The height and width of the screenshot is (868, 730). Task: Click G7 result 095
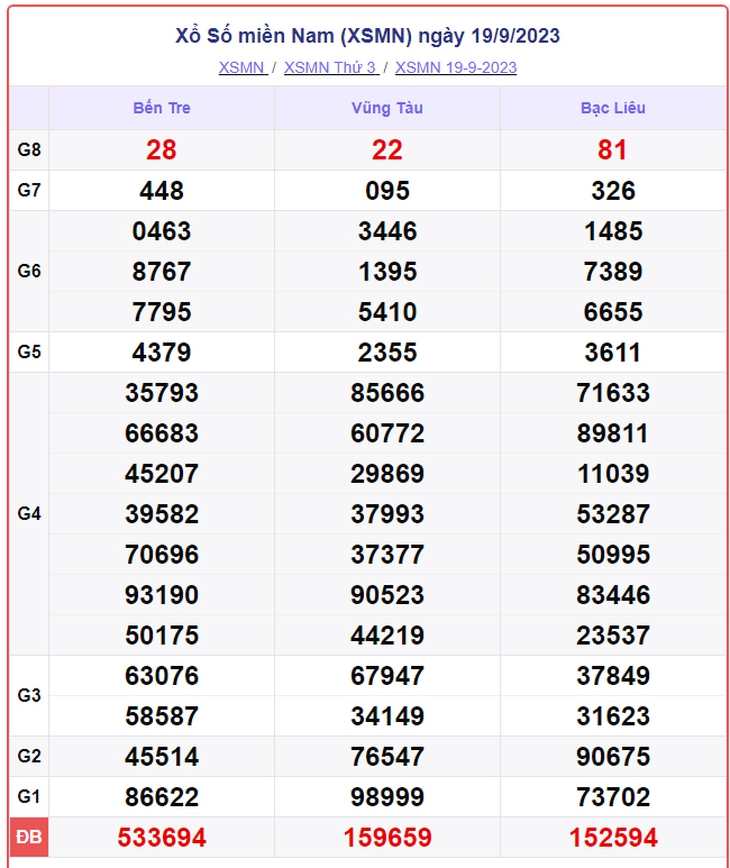click(x=387, y=191)
